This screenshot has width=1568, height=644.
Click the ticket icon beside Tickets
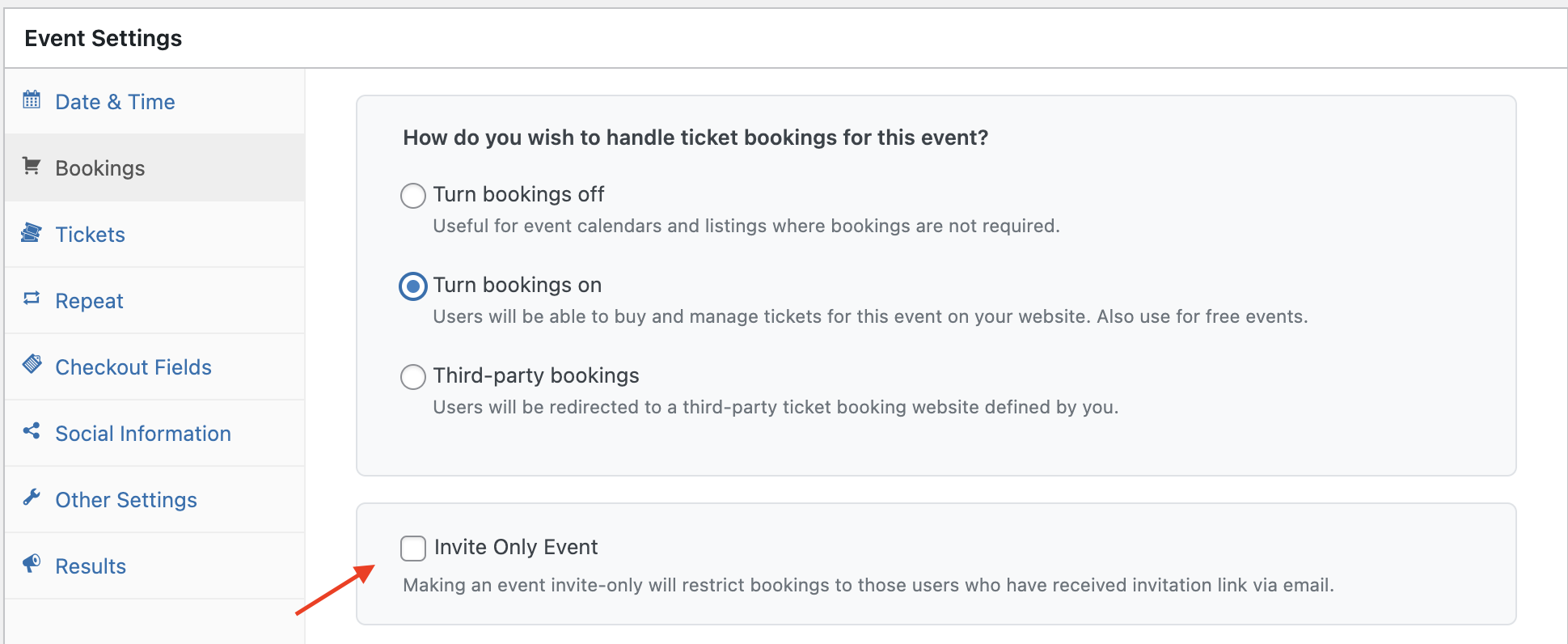click(x=32, y=233)
